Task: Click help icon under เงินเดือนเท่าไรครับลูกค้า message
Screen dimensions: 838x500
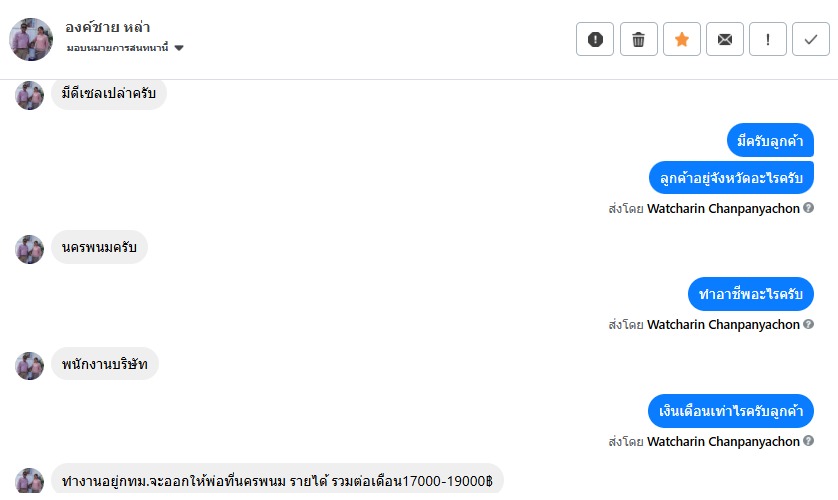Action: (x=808, y=440)
